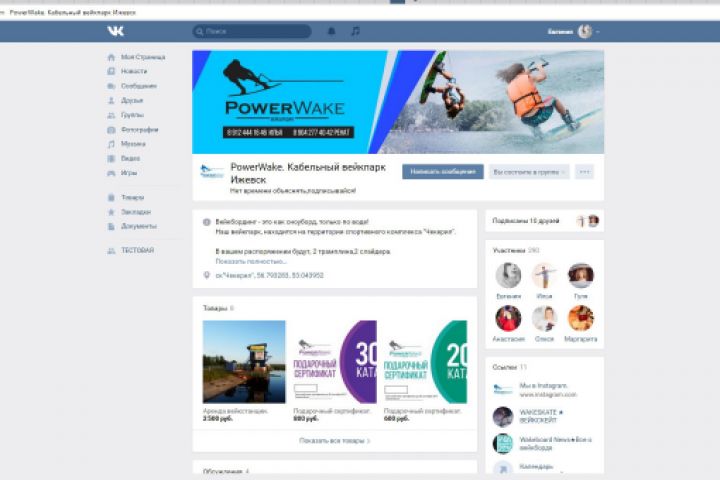The height and width of the screenshot is (480, 720).
Task: Open the Documents icon in sidebar
Action: 111,226
